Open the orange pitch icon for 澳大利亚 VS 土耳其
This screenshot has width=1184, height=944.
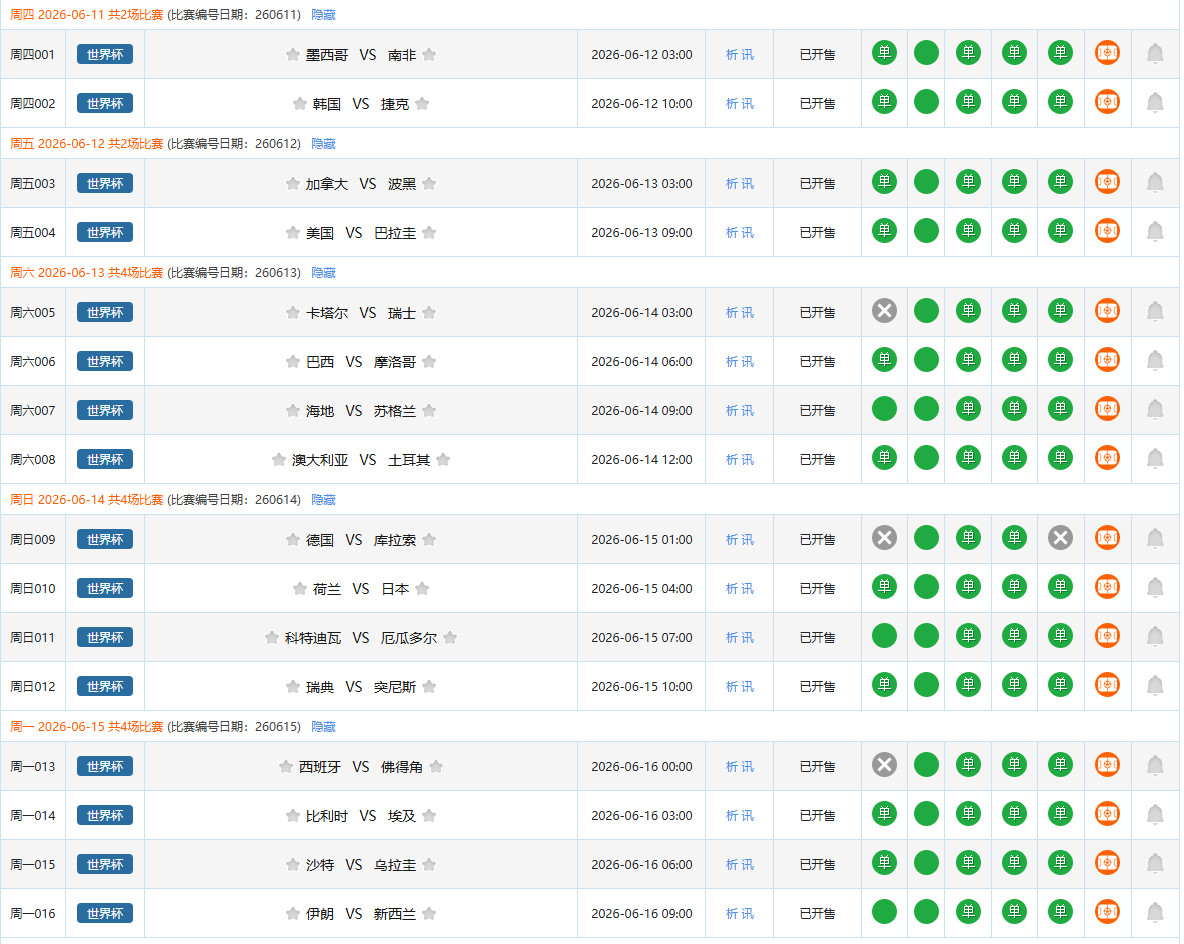(x=1107, y=458)
